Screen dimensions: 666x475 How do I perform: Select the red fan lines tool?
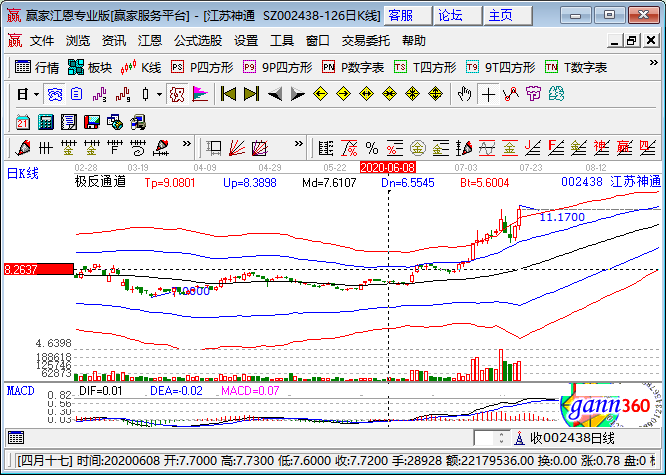coord(237,148)
